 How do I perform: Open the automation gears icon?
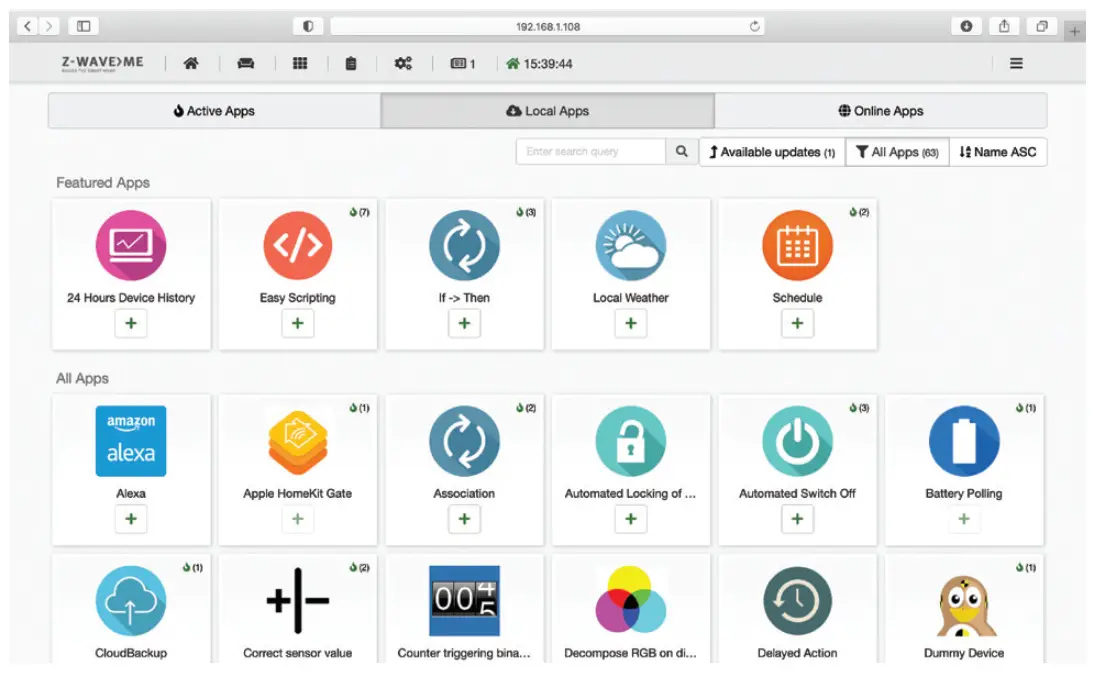403,64
